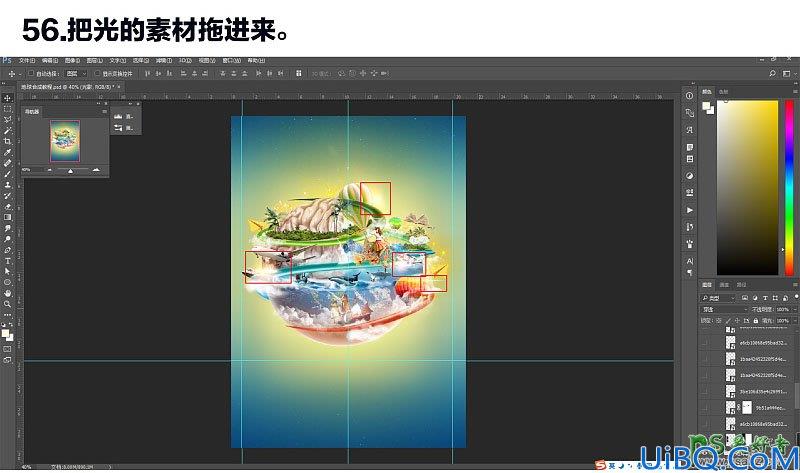Select the Clone Stamp tool

tap(7, 185)
